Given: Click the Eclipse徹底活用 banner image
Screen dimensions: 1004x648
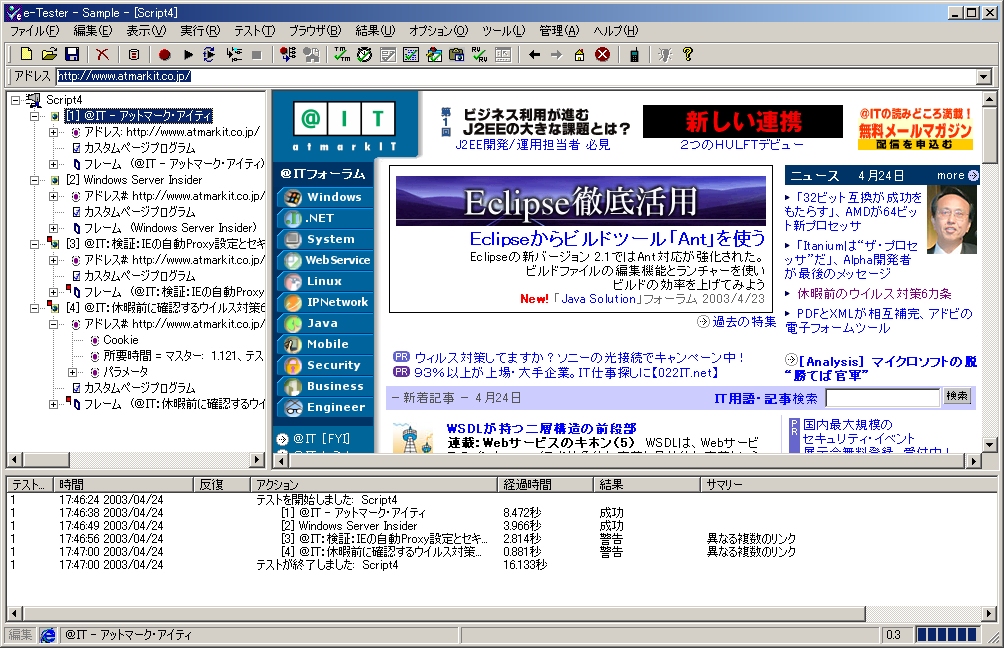Looking at the screenshot, I should (581, 201).
